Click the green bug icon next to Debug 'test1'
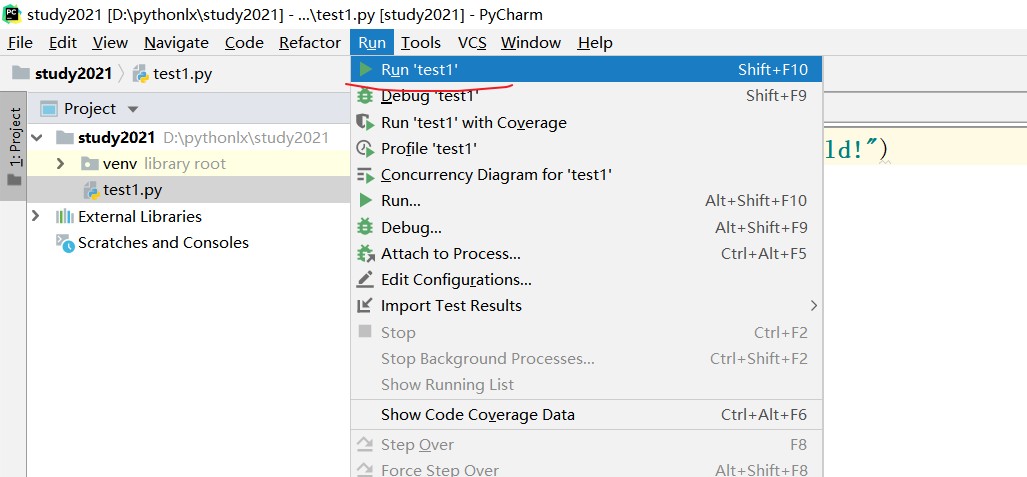 click(x=365, y=96)
